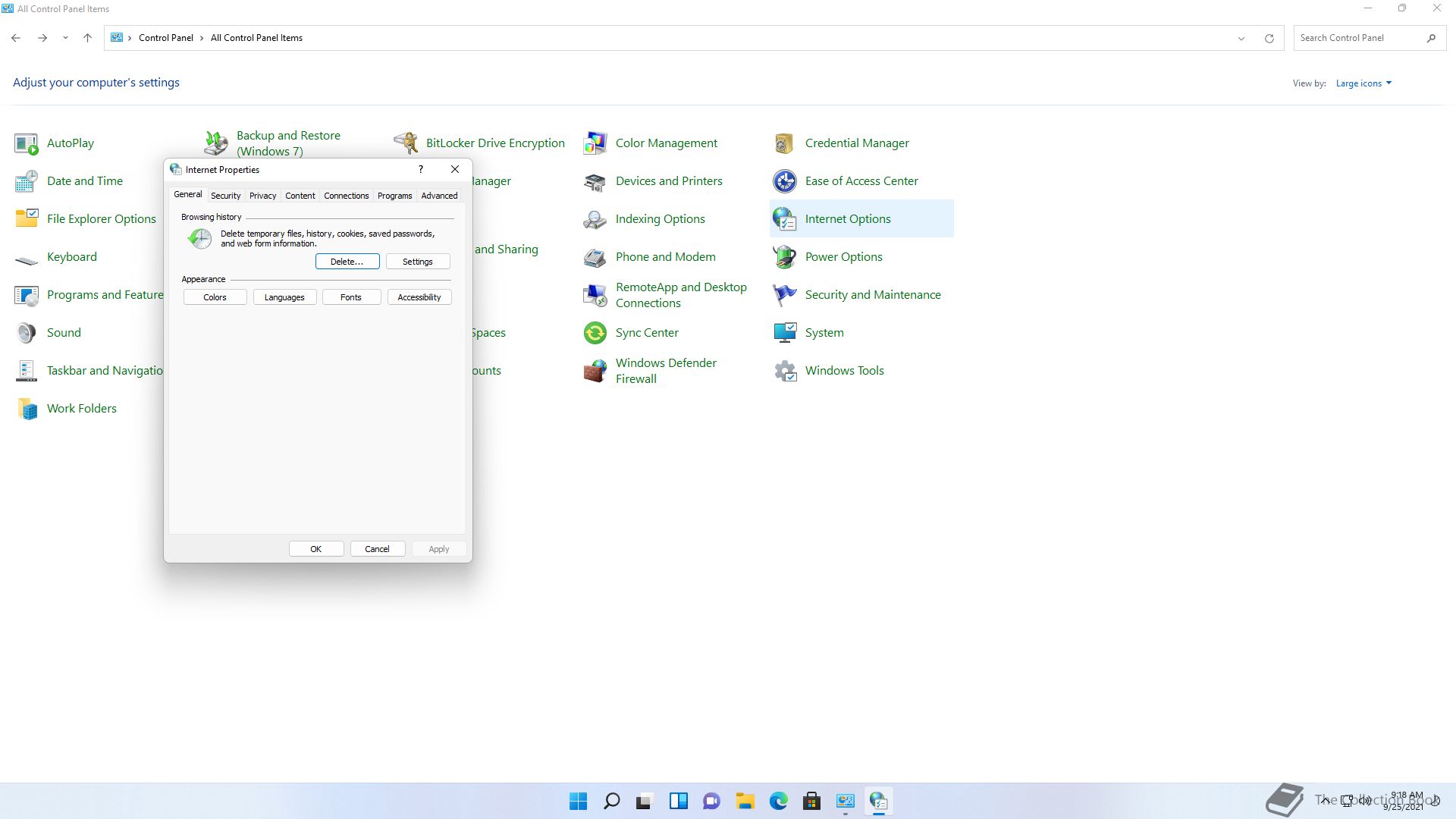Image resolution: width=1456 pixels, height=819 pixels.
Task: Switch to the Advanced tab
Action: pos(439,196)
